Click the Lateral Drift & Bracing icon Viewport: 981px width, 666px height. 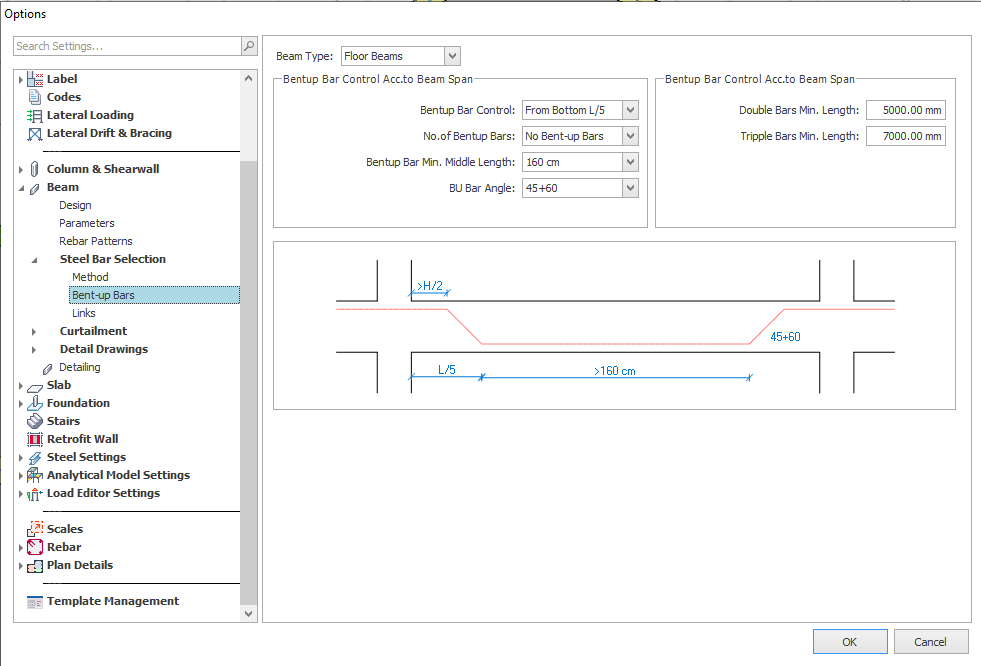(x=35, y=133)
